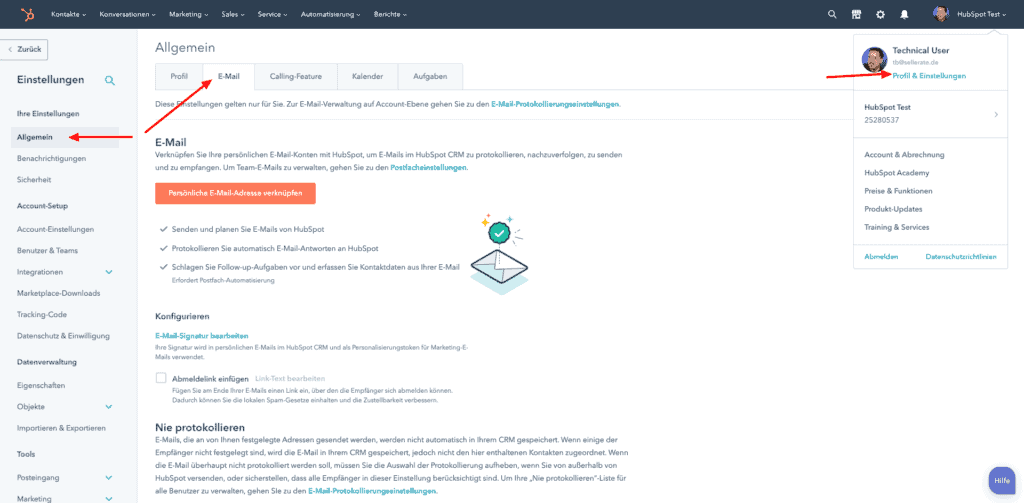
Task: Select HubSpot Academy menu entry
Action: click(x=897, y=173)
